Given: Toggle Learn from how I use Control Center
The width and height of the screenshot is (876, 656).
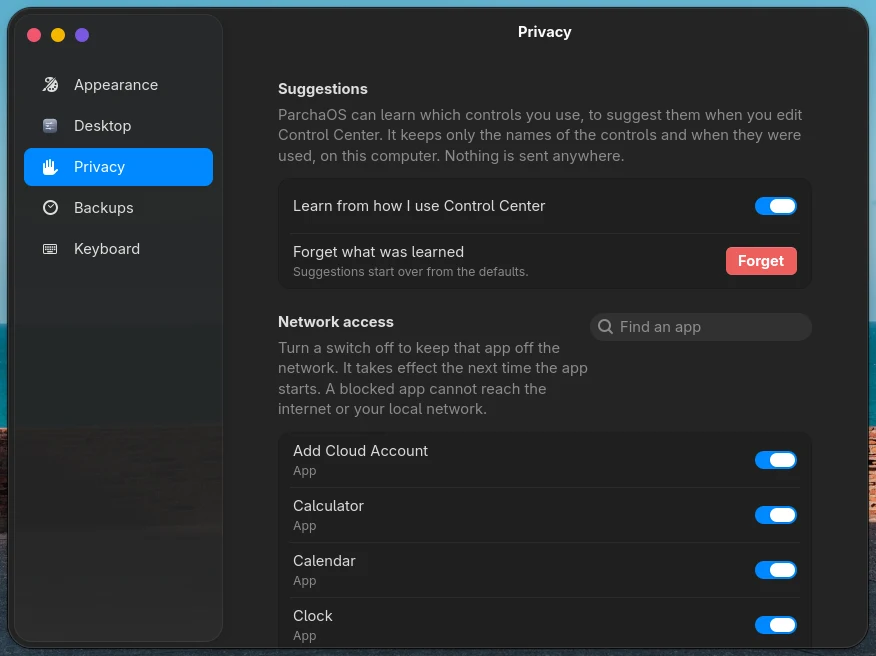Looking at the screenshot, I should (x=775, y=206).
